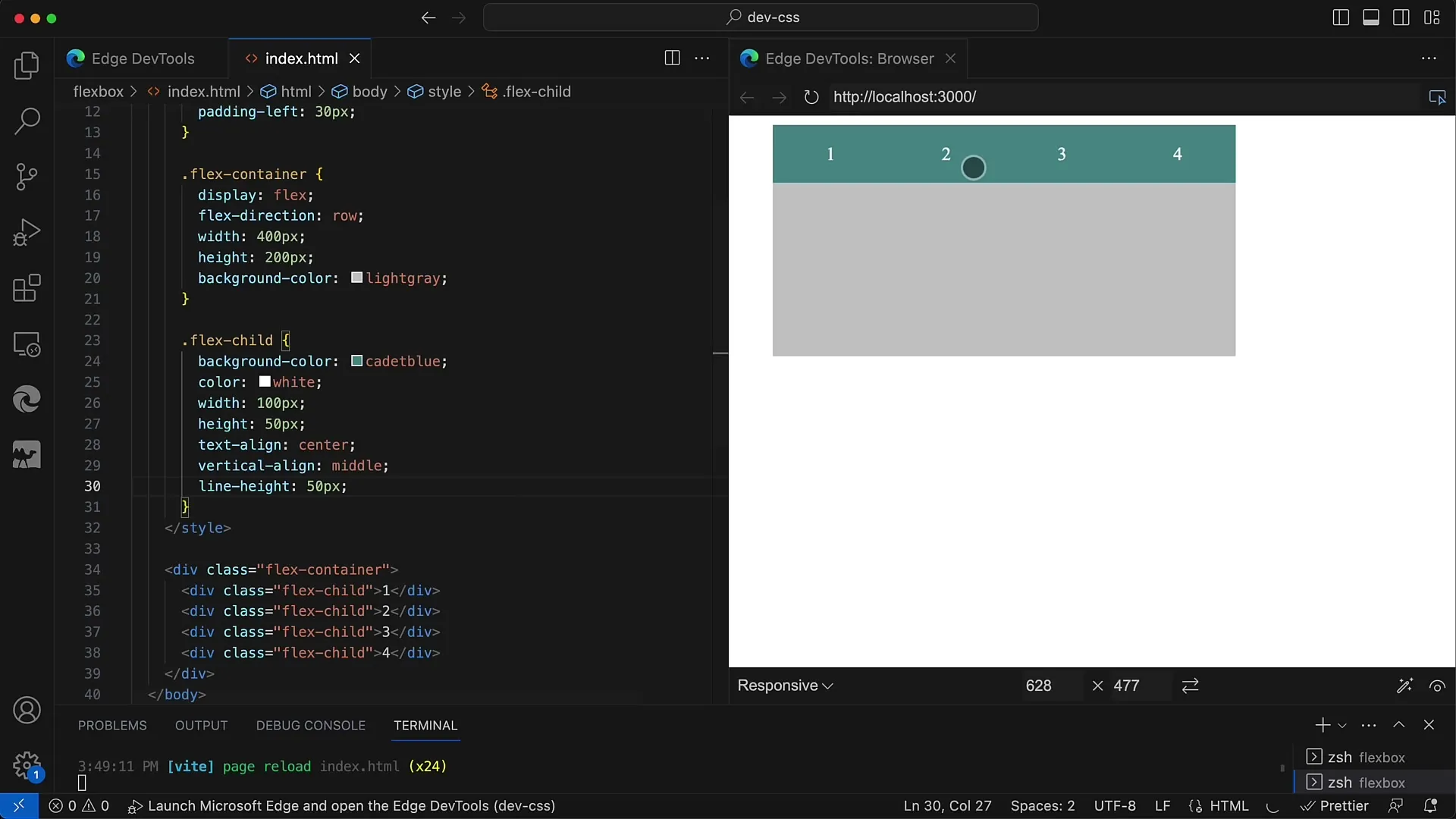Click the remote window indicator in status bar
1456x819 pixels.
[x=19, y=806]
